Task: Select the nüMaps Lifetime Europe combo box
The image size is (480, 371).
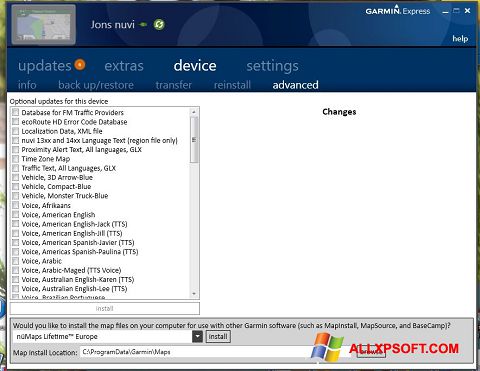Action: click(x=108, y=336)
